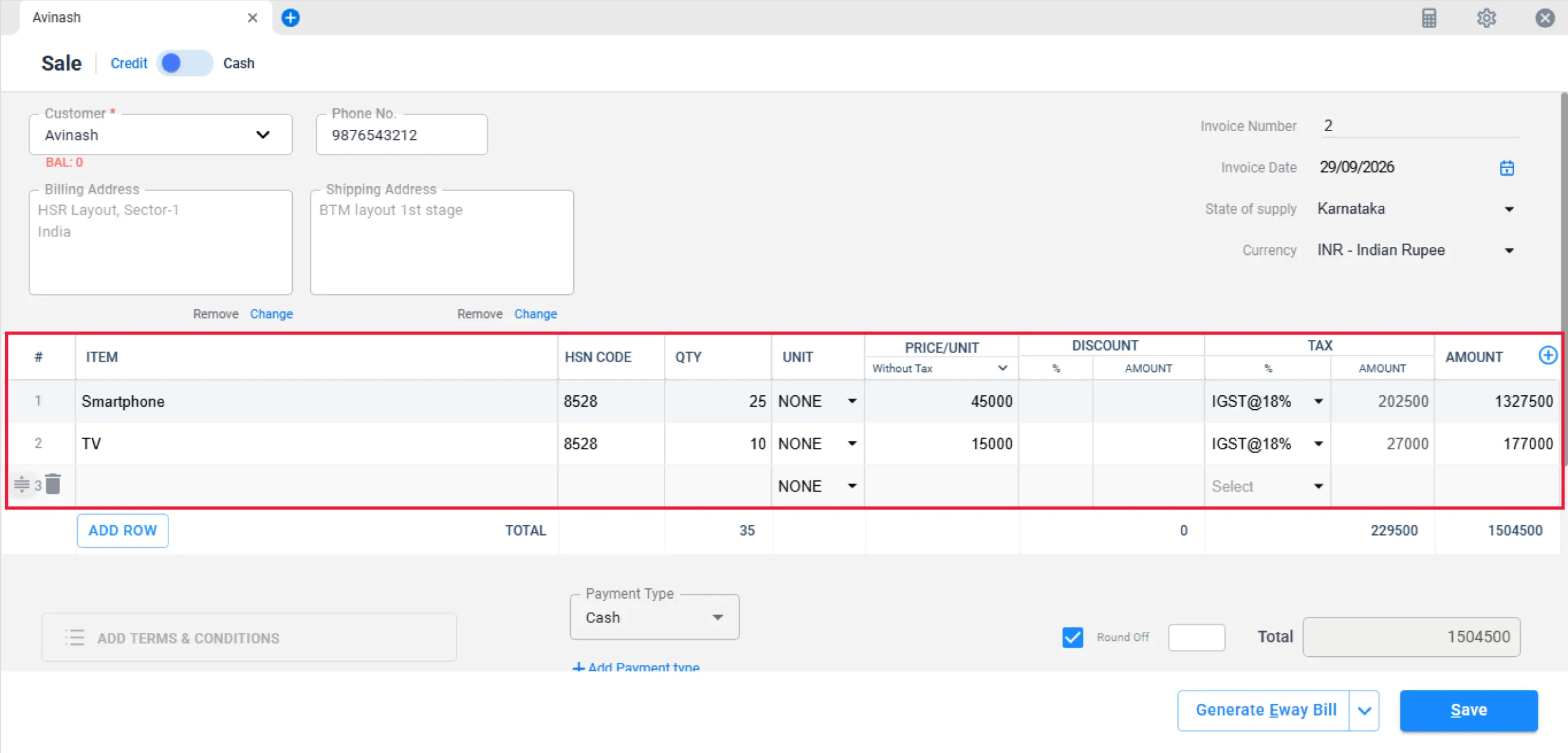Select tax type for row 3
The width and height of the screenshot is (1568, 753).
(1267, 486)
